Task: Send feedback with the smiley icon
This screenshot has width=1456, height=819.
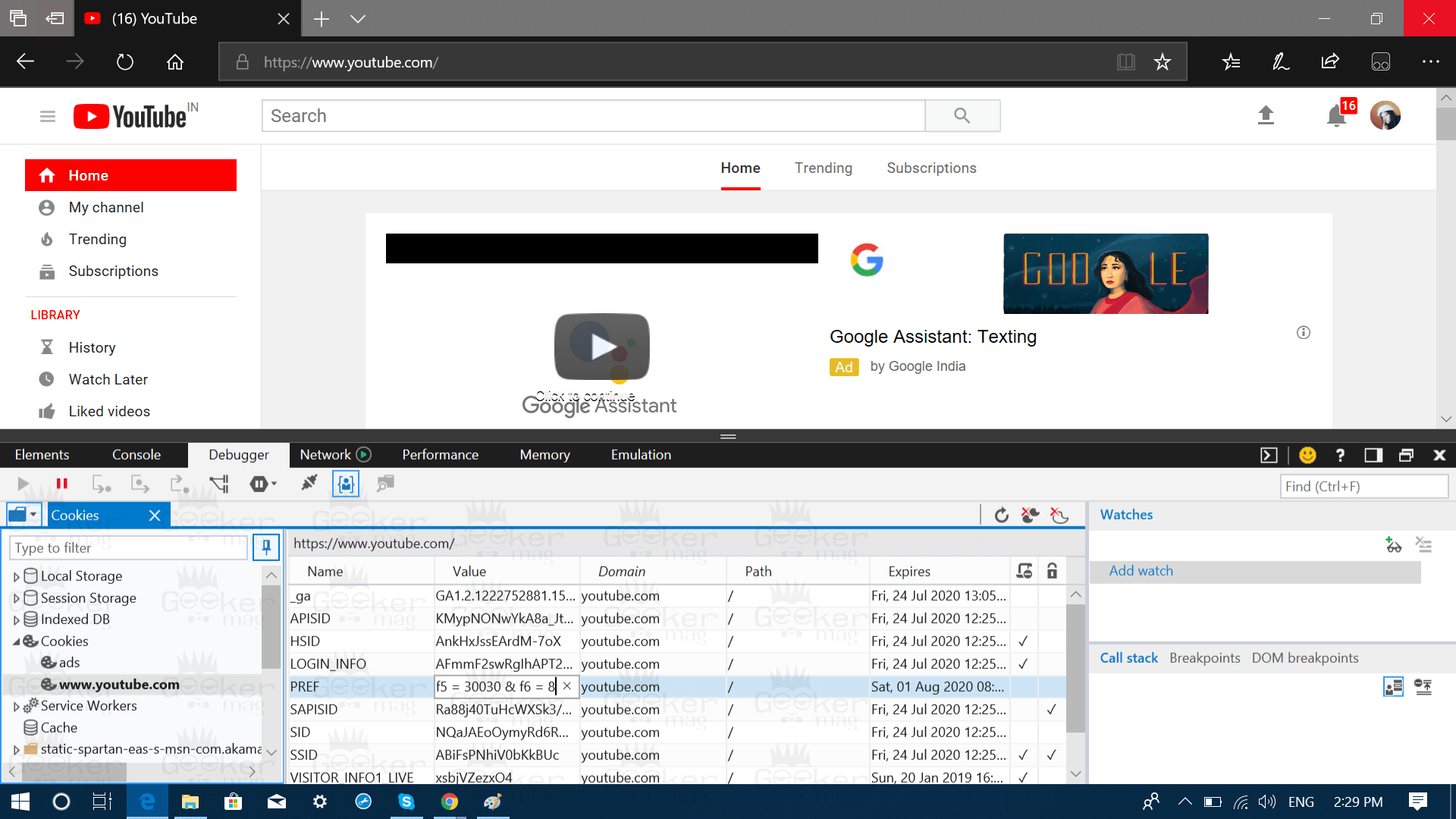Action: pyautogui.click(x=1307, y=455)
